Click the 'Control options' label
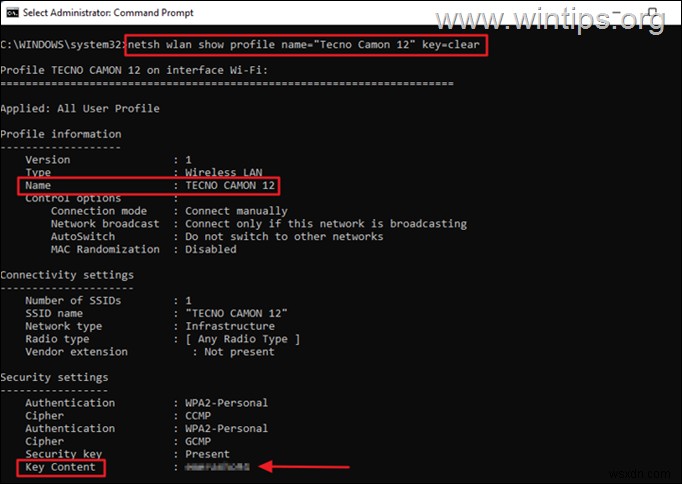The image size is (682, 484). [x=73, y=198]
